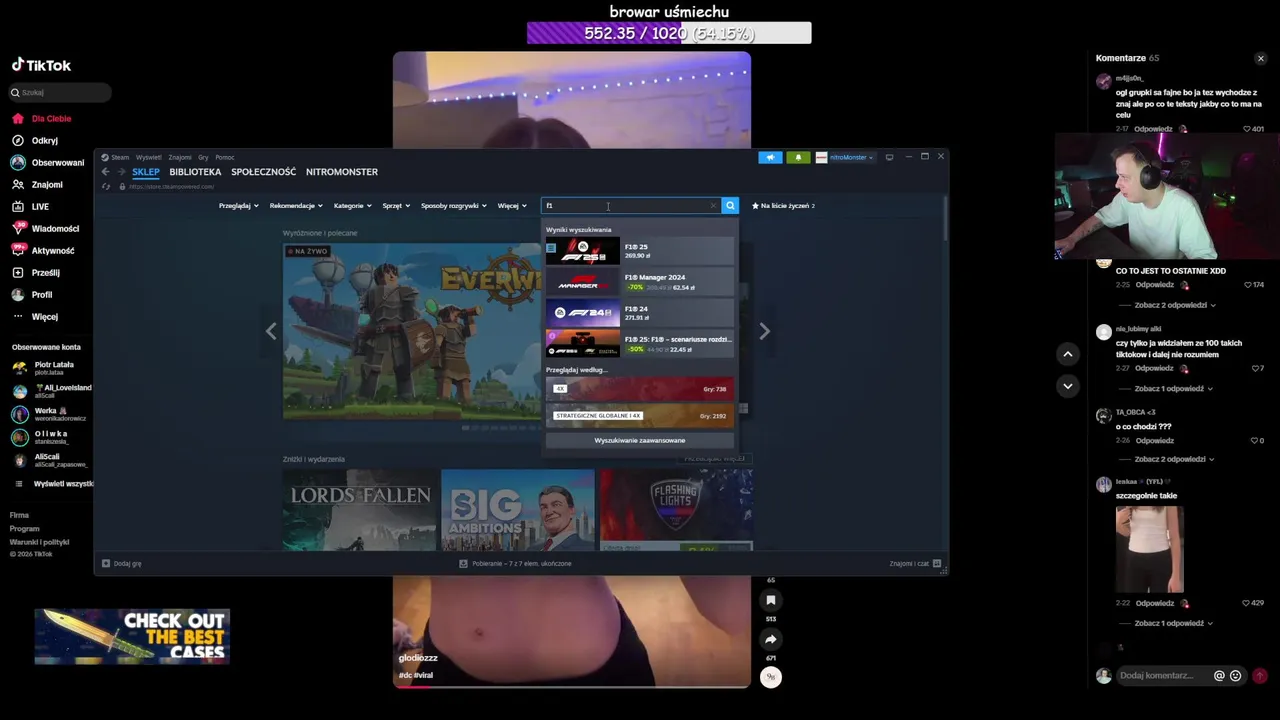Go to previous TikTok video arrow
Screen dimensions: 1280x720
pos(1068,354)
